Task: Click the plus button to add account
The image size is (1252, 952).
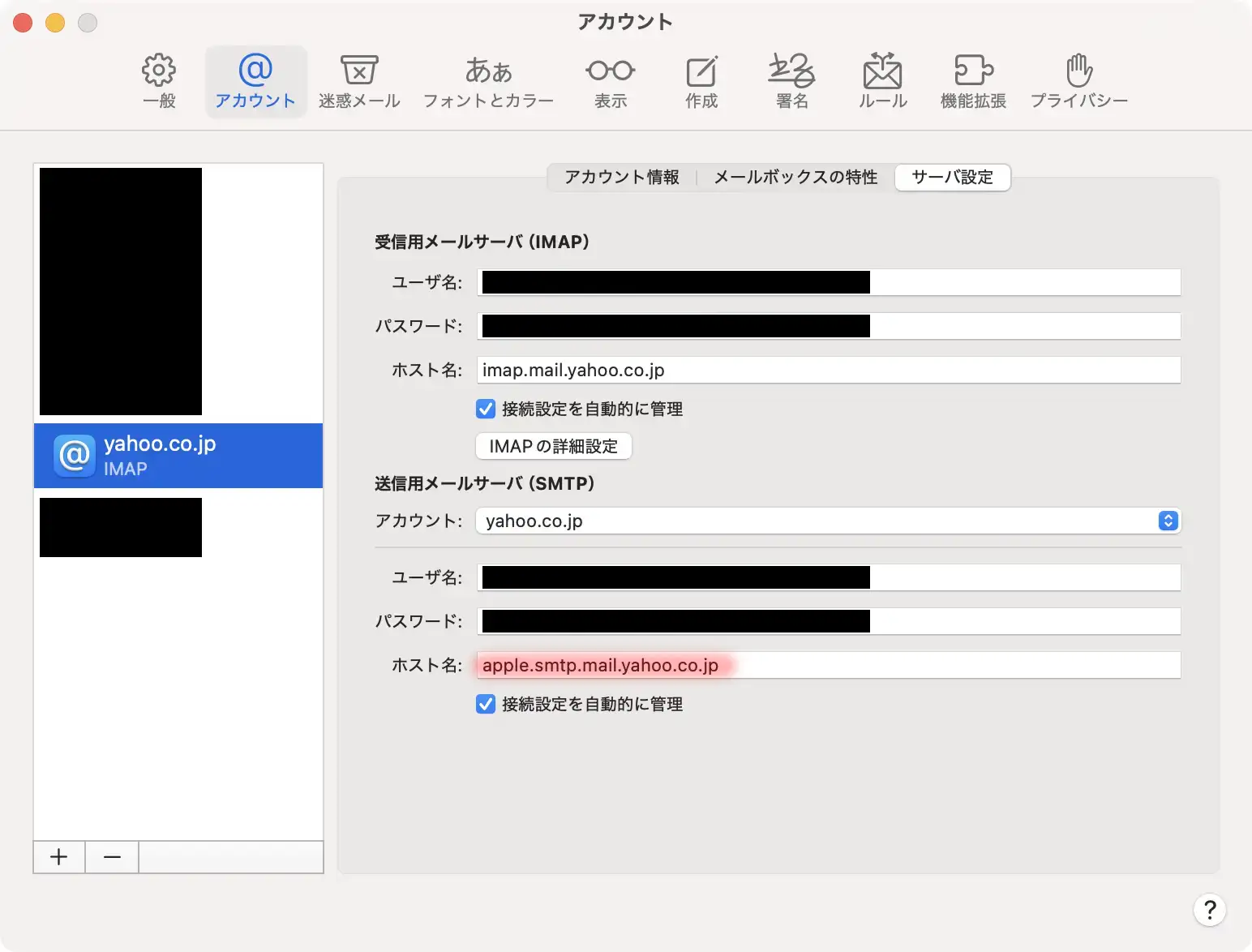Action: pos(59,857)
